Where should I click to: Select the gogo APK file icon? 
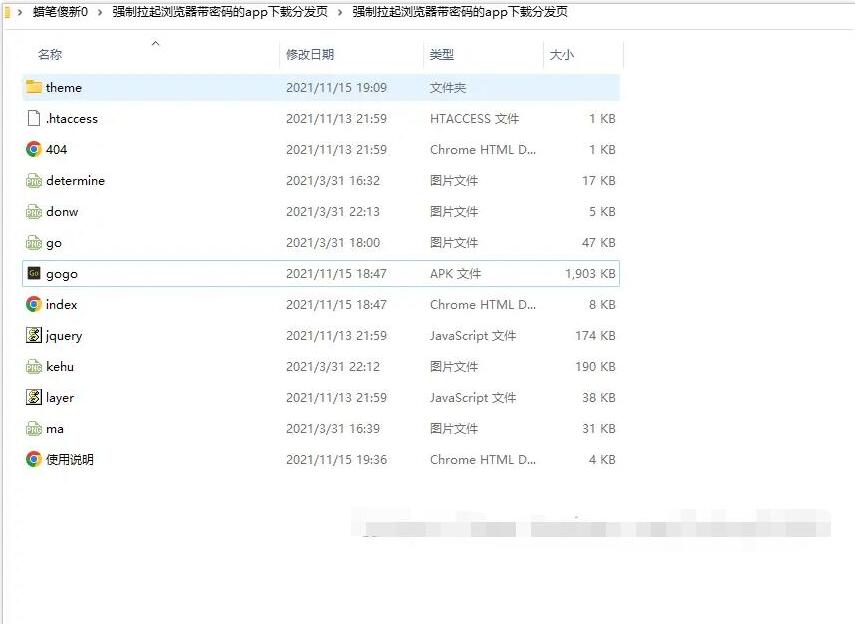[34, 273]
